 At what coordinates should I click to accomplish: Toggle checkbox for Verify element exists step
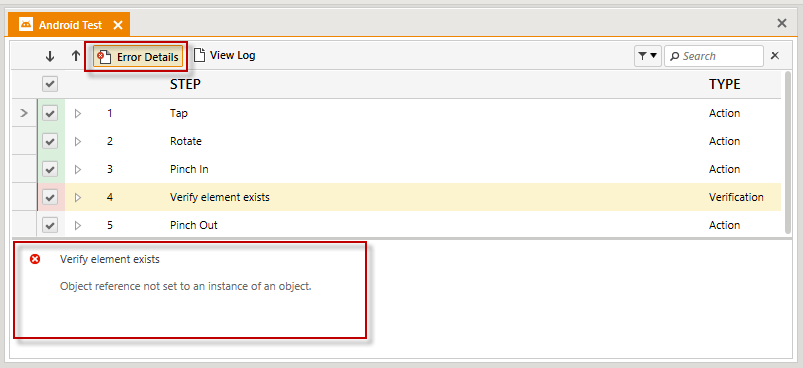pos(50,197)
